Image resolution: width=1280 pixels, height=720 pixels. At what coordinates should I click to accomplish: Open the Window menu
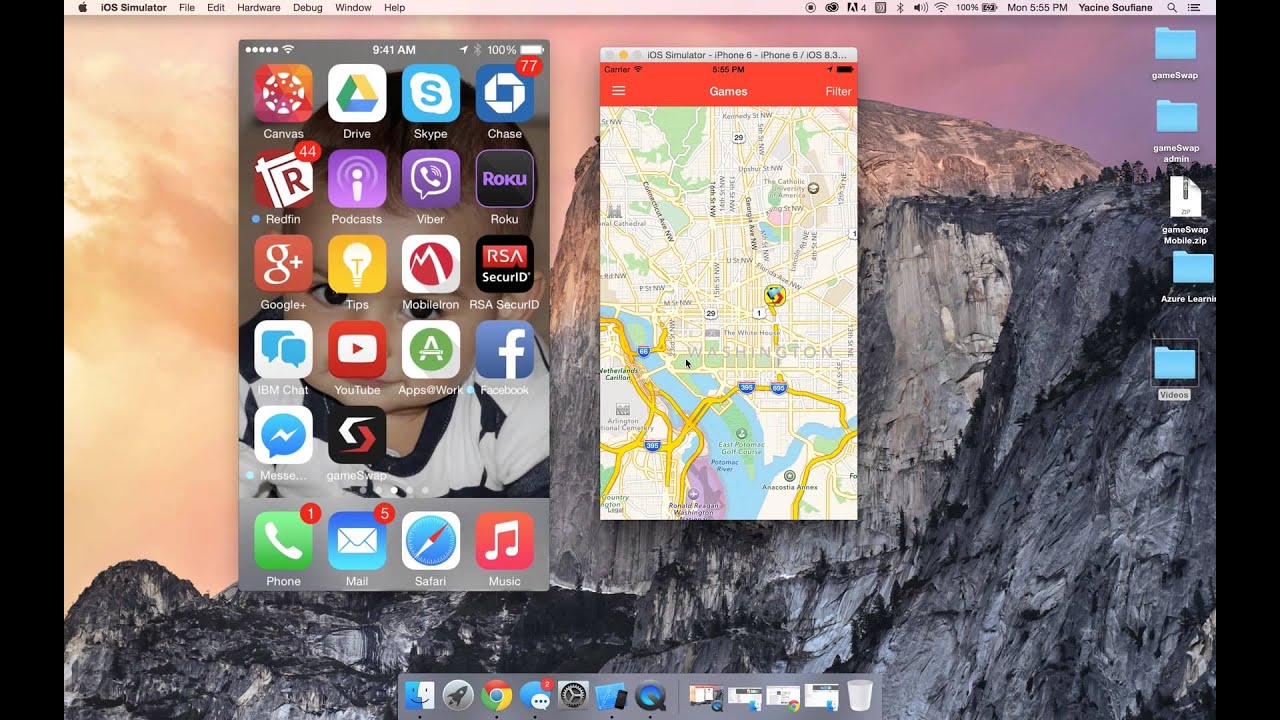353,7
